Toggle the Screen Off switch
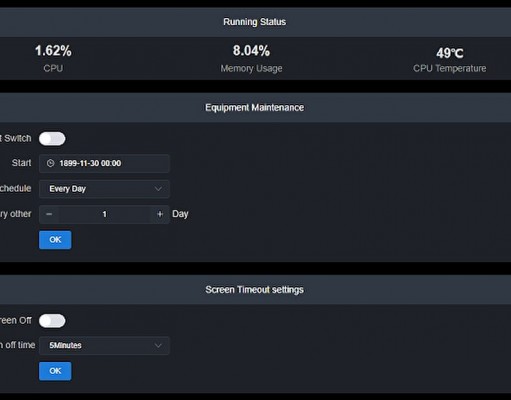The width and height of the screenshot is (511, 400). 52,321
